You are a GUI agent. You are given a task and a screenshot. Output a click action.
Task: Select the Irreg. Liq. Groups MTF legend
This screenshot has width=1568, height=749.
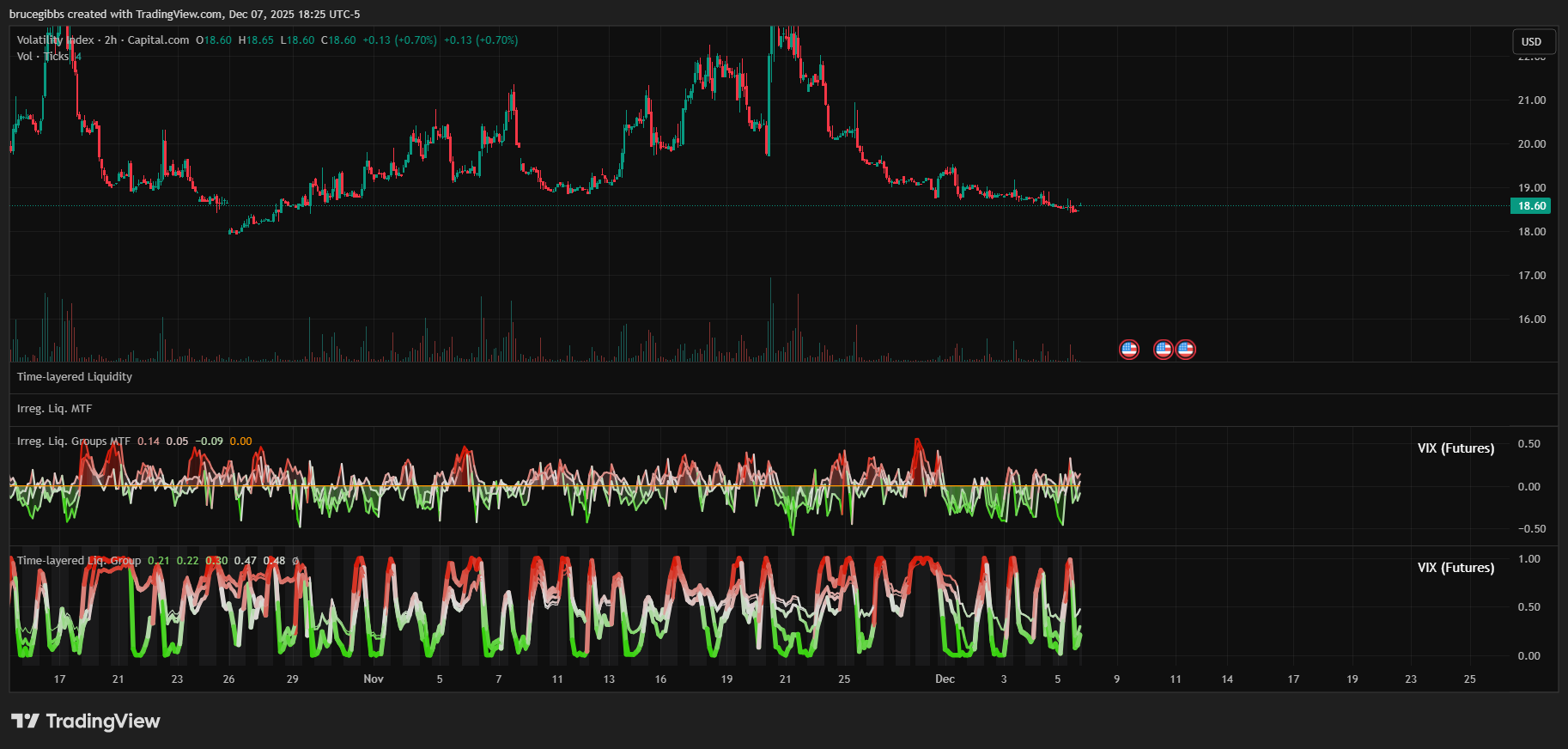tap(74, 441)
